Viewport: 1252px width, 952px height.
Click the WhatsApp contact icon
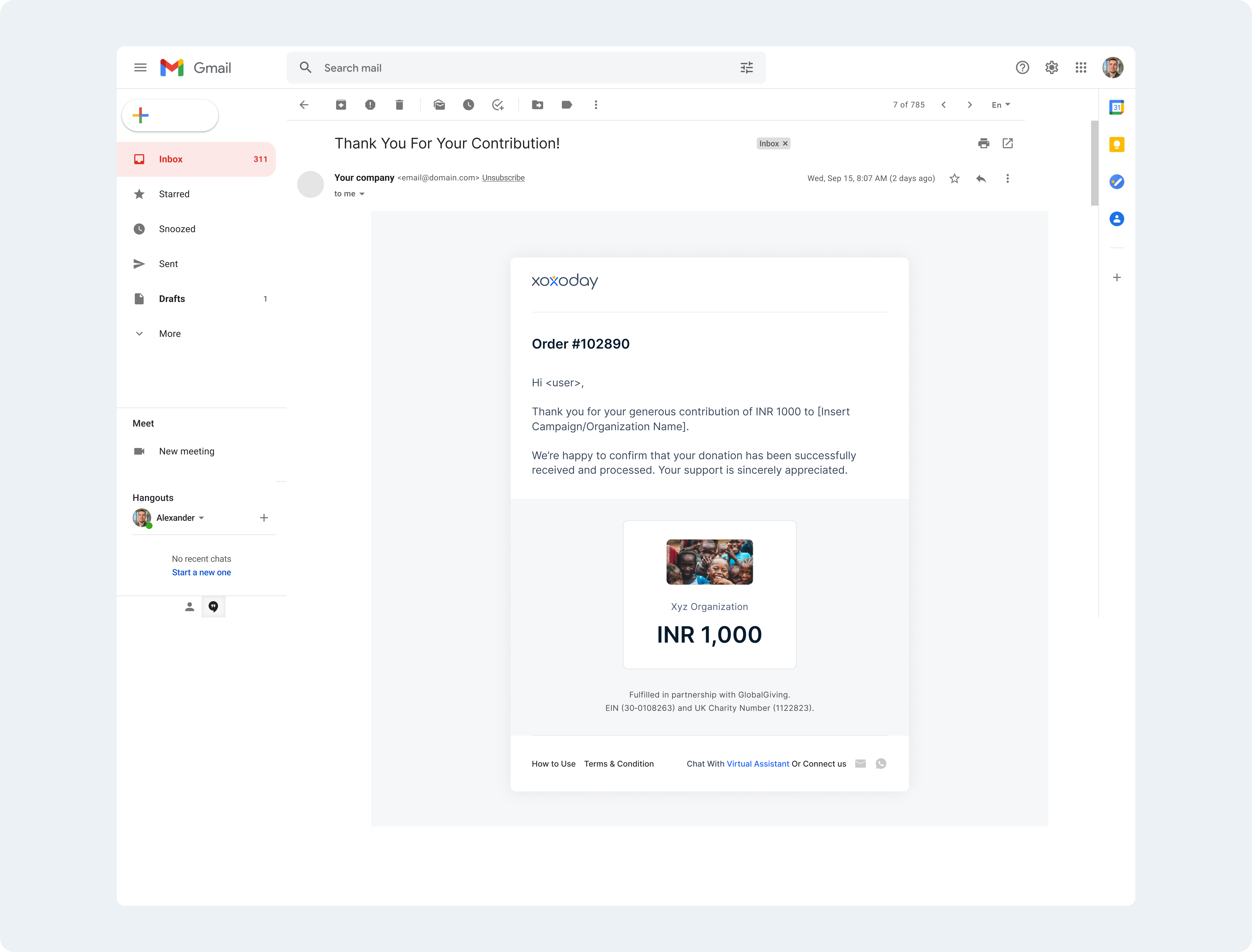tap(881, 764)
